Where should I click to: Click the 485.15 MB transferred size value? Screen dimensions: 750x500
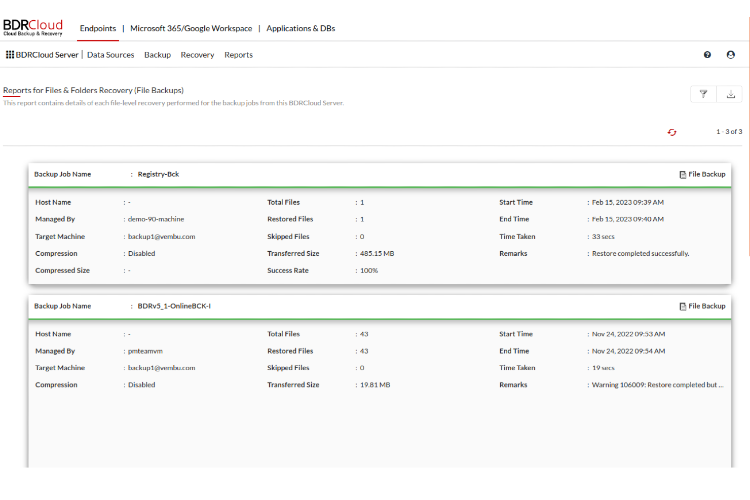(x=376, y=253)
